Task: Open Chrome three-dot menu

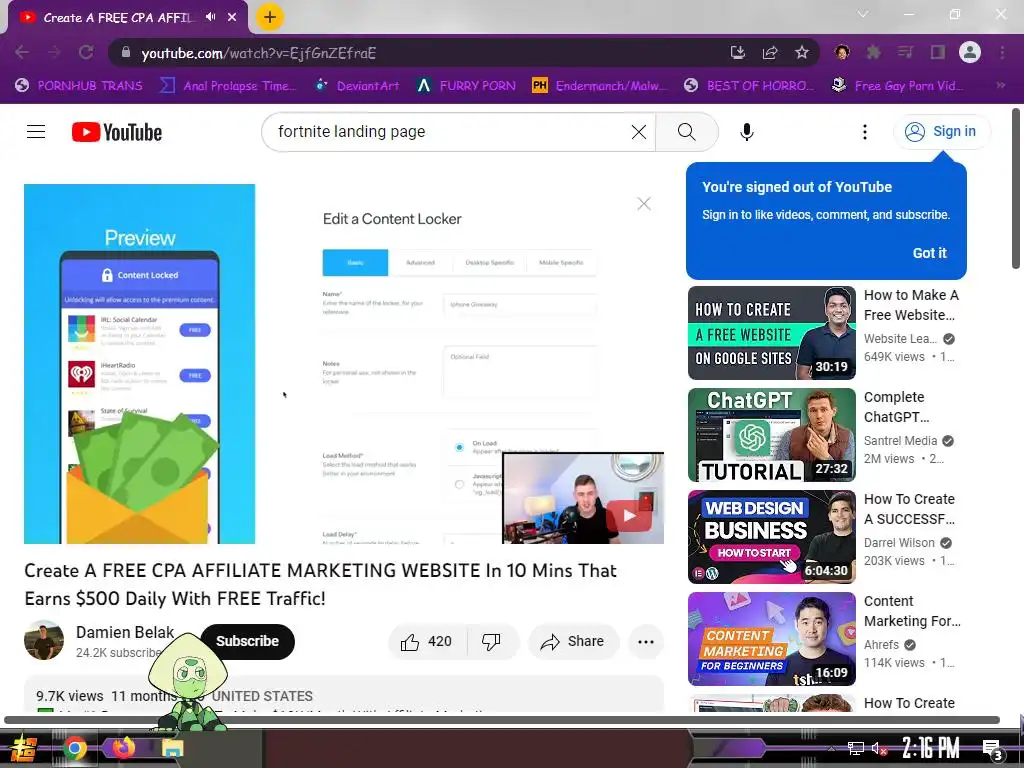Action: 1002,52
